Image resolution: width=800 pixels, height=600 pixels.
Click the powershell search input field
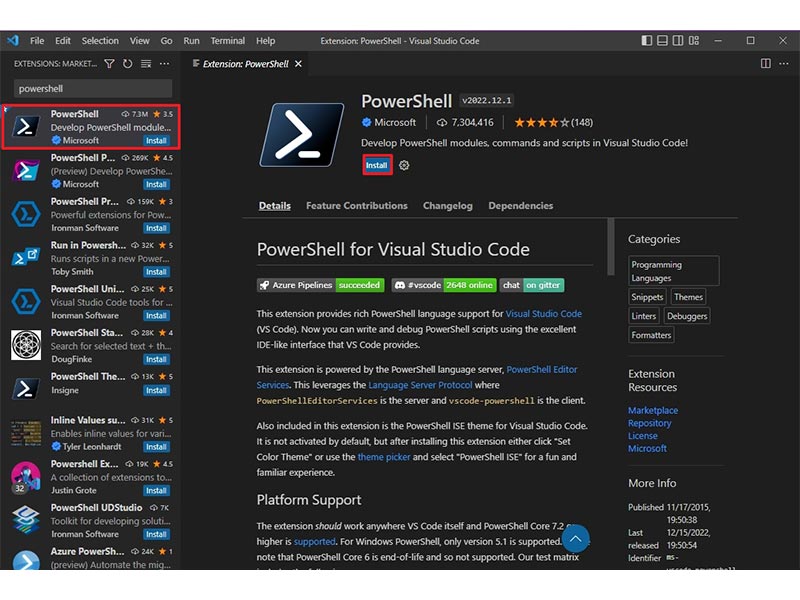pyautogui.click(x=93, y=89)
